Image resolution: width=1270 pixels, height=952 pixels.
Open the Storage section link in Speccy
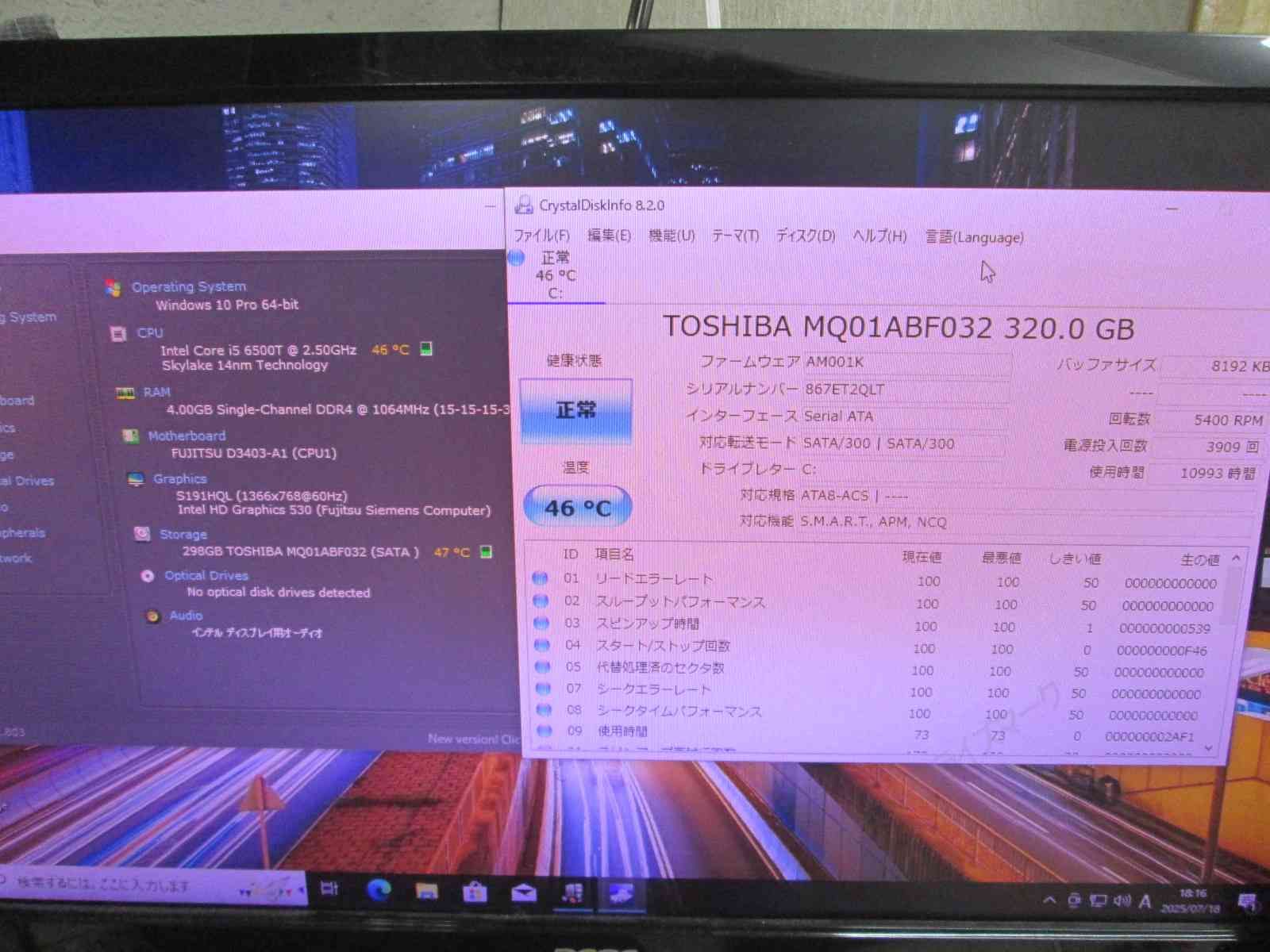point(183,534)
